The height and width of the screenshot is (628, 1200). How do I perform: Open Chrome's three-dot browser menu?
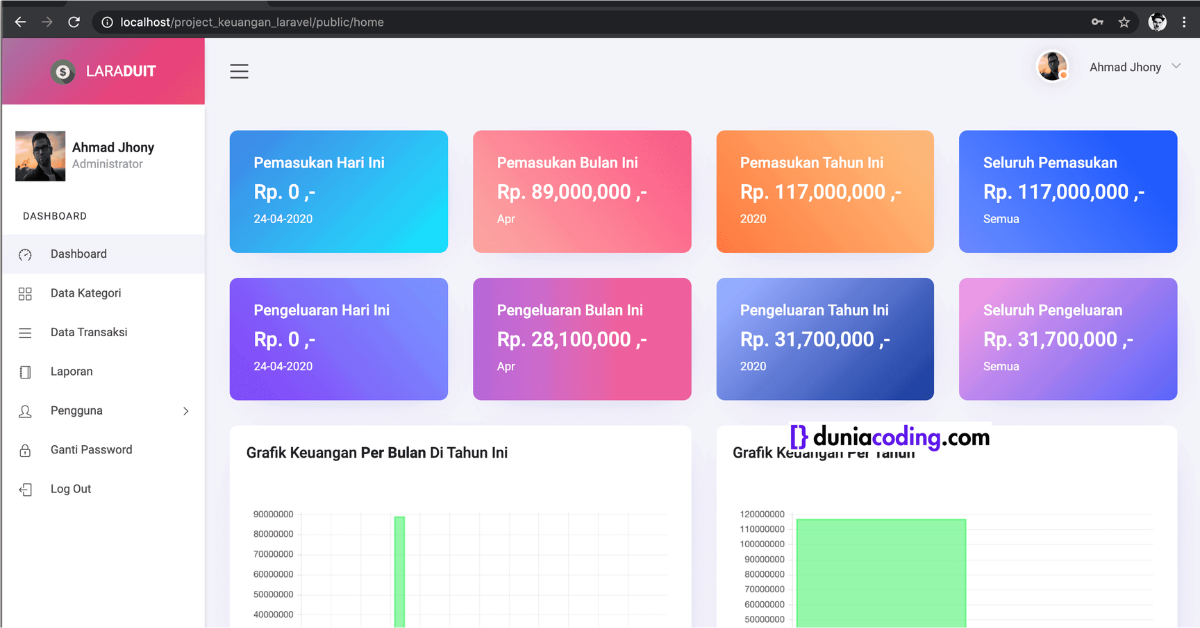1183,21
